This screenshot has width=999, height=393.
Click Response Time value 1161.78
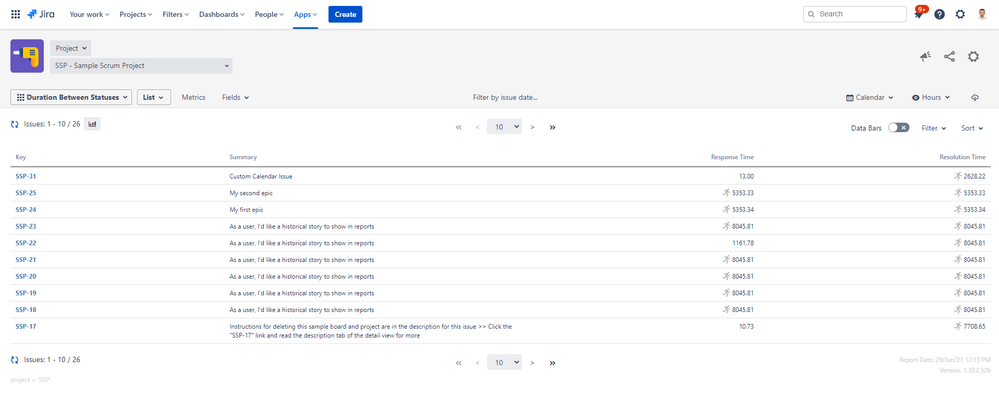(x=743, y=243)
